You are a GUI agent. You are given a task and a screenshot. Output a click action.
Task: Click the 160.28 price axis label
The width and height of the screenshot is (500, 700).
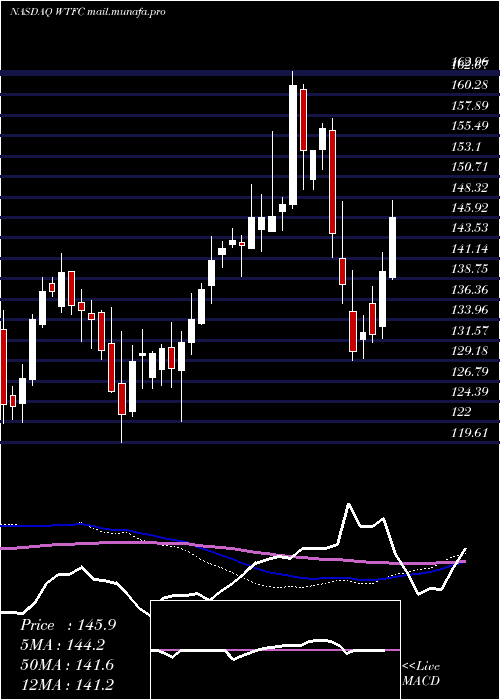[x=469, y=84]
